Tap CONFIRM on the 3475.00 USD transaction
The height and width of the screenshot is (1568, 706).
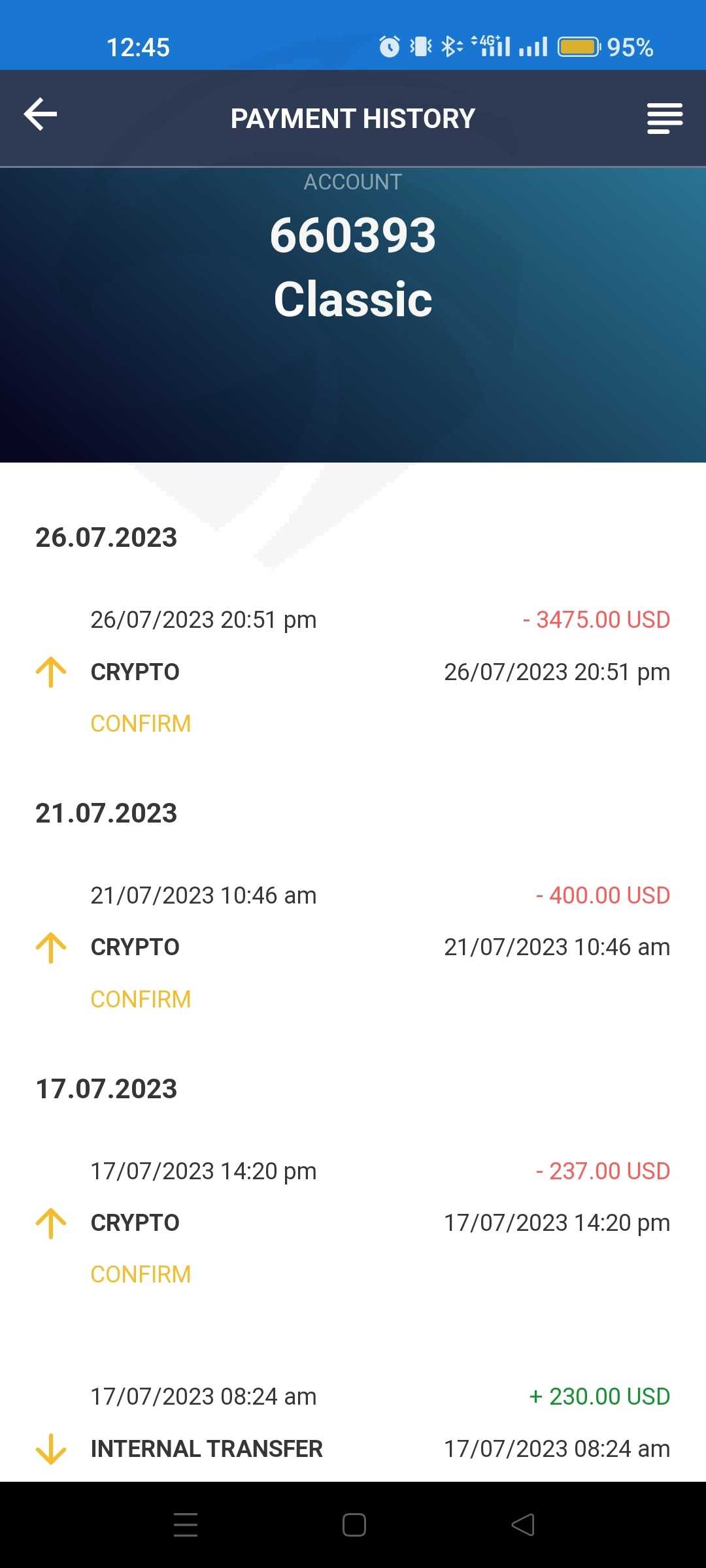point(141,724)
